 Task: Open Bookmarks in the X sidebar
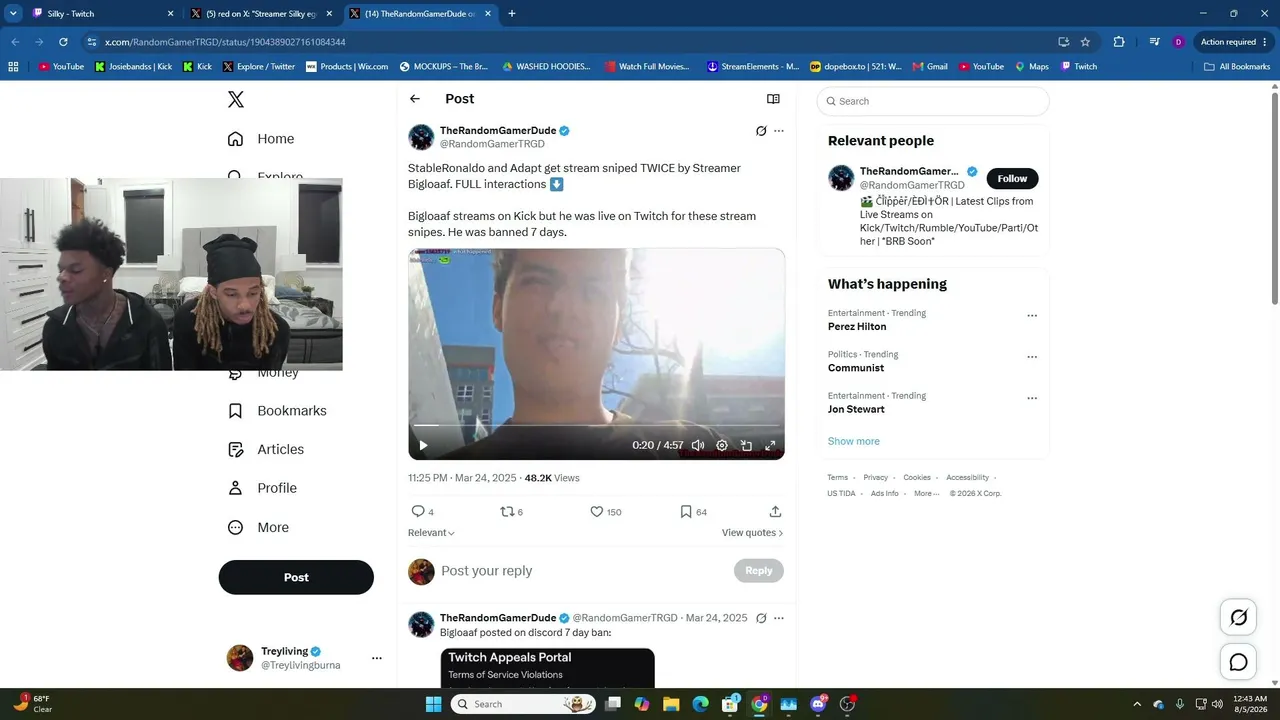pyautogui.click(x=277, y=411)
